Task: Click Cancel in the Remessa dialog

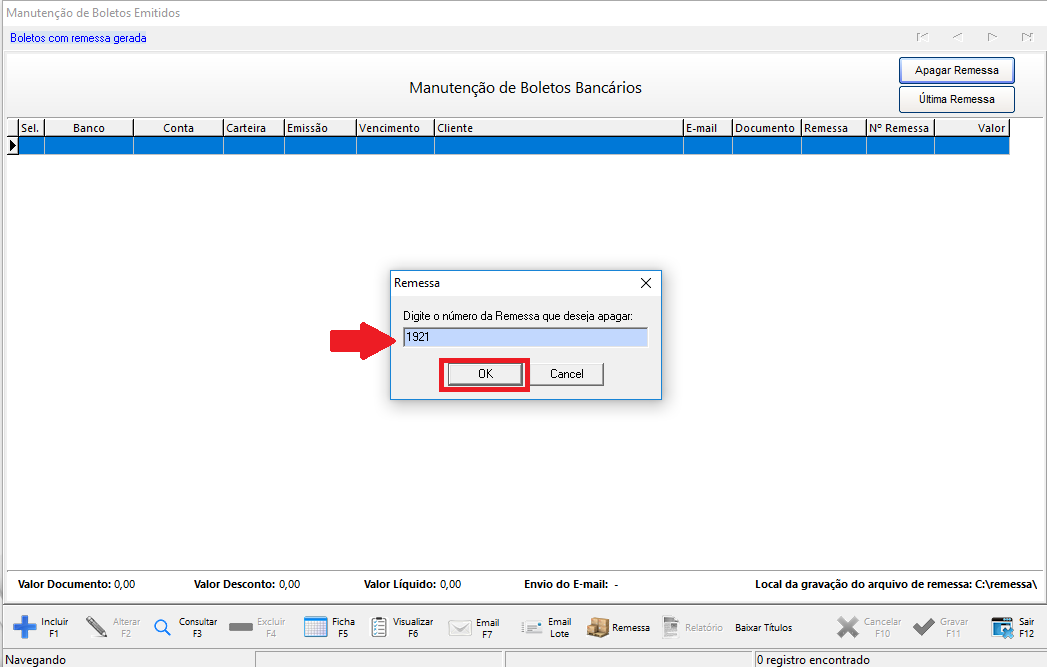Action: click(x=566, y=374)
